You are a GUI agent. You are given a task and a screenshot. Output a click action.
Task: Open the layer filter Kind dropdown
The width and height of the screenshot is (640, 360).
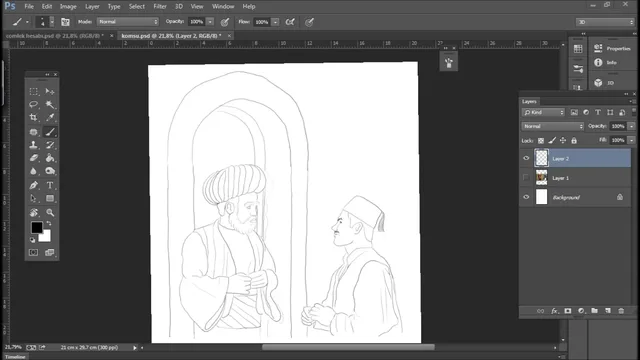click(x=543, y=112)
